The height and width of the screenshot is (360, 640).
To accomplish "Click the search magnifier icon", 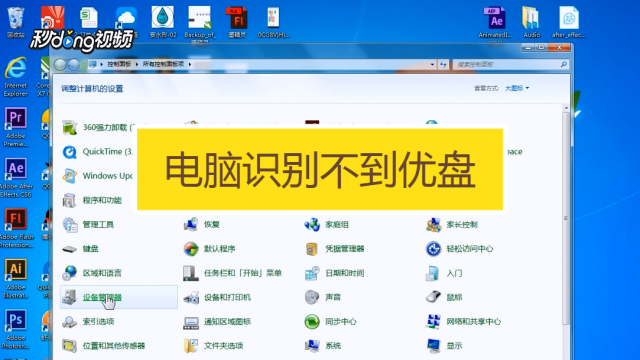I will [564, 64].
